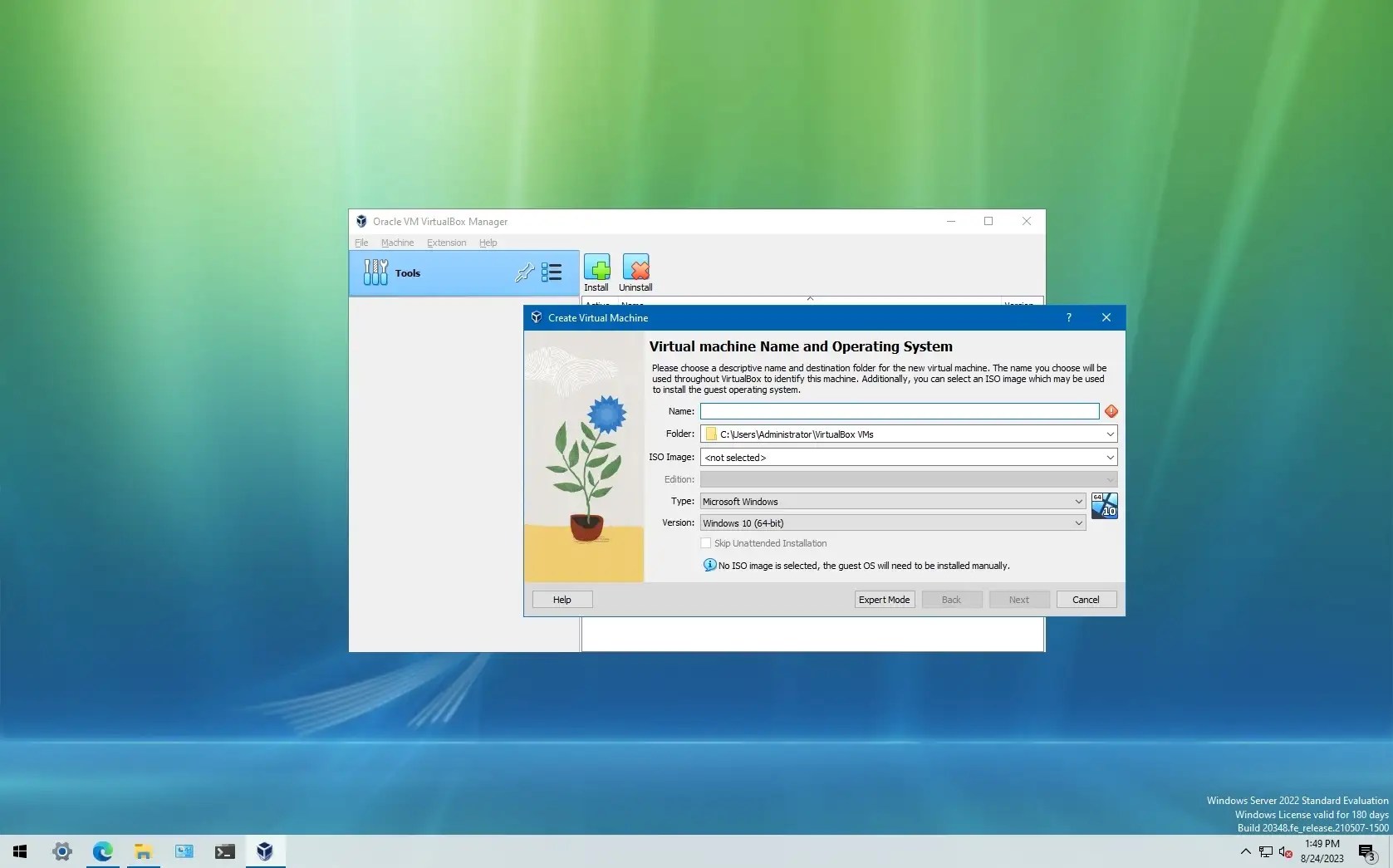Click the info icon beside No ISO message
Viewport: 1393px width, 868px height.
(x=709, y=565)
